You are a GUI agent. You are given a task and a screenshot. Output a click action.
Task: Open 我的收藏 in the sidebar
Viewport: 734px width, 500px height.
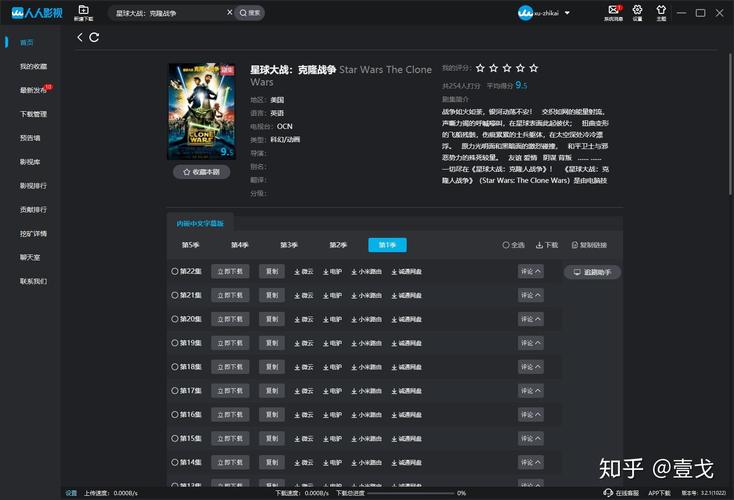(x=33, y=66)
